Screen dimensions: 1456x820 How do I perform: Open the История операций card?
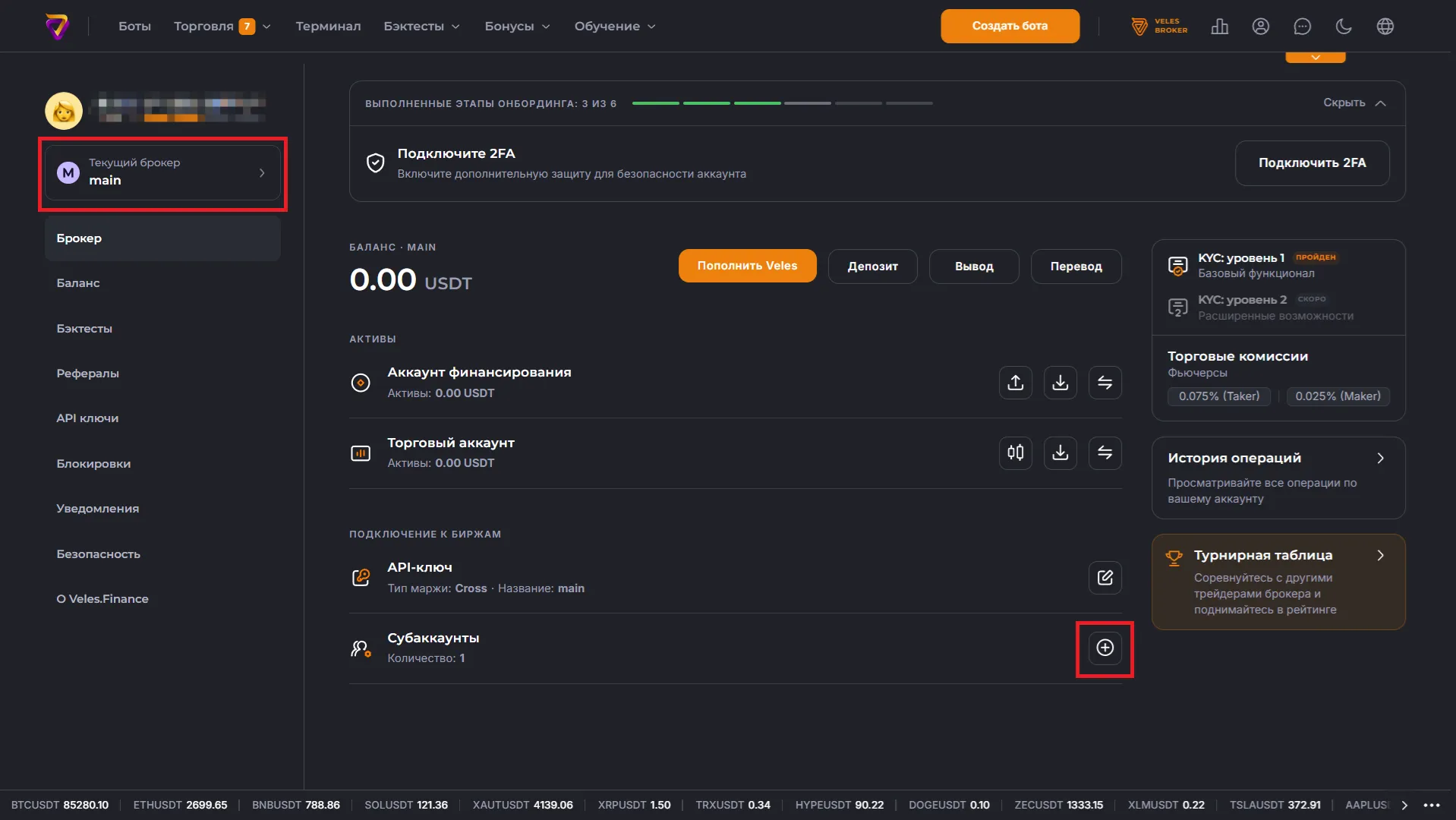click(1278, 478)
